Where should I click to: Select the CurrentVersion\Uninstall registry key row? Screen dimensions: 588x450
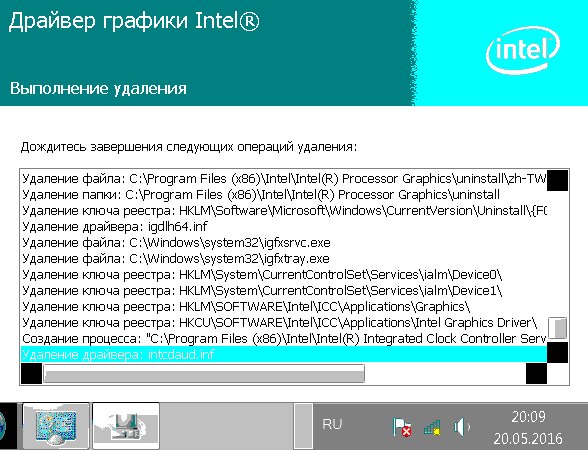(x=284, y=211)
